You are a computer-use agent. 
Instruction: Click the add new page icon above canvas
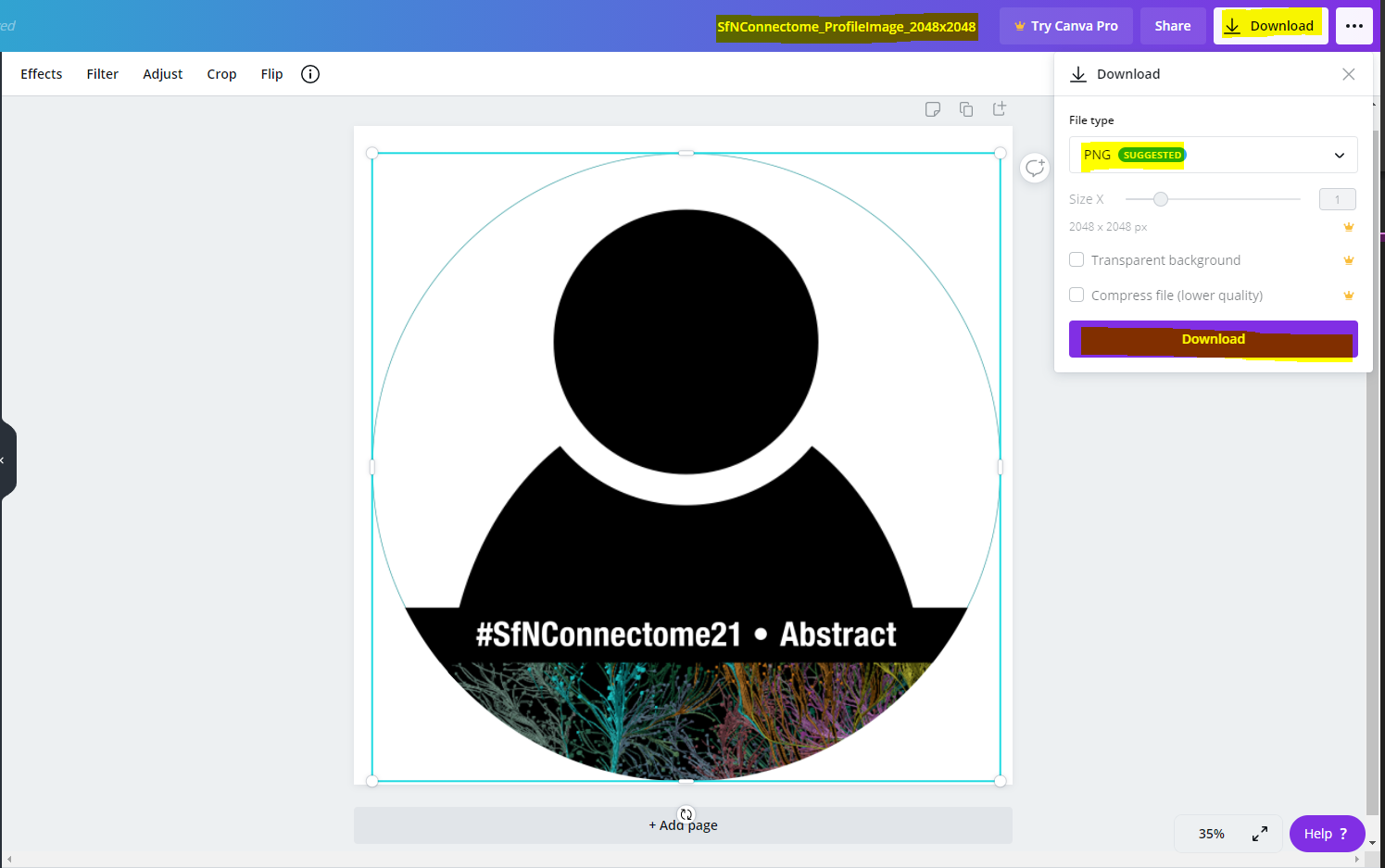[1000, 109]
